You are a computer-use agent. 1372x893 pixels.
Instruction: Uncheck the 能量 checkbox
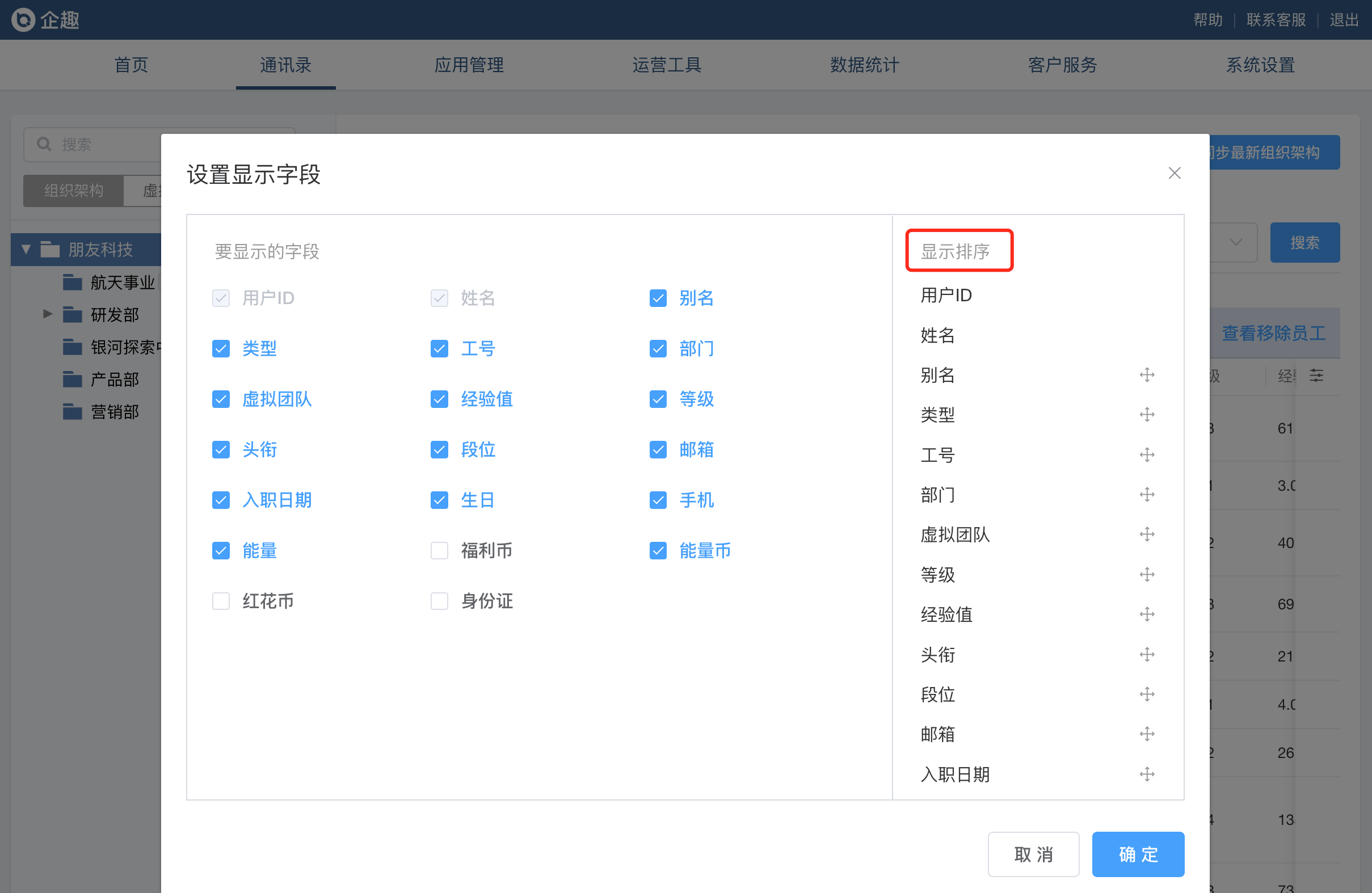221,550
